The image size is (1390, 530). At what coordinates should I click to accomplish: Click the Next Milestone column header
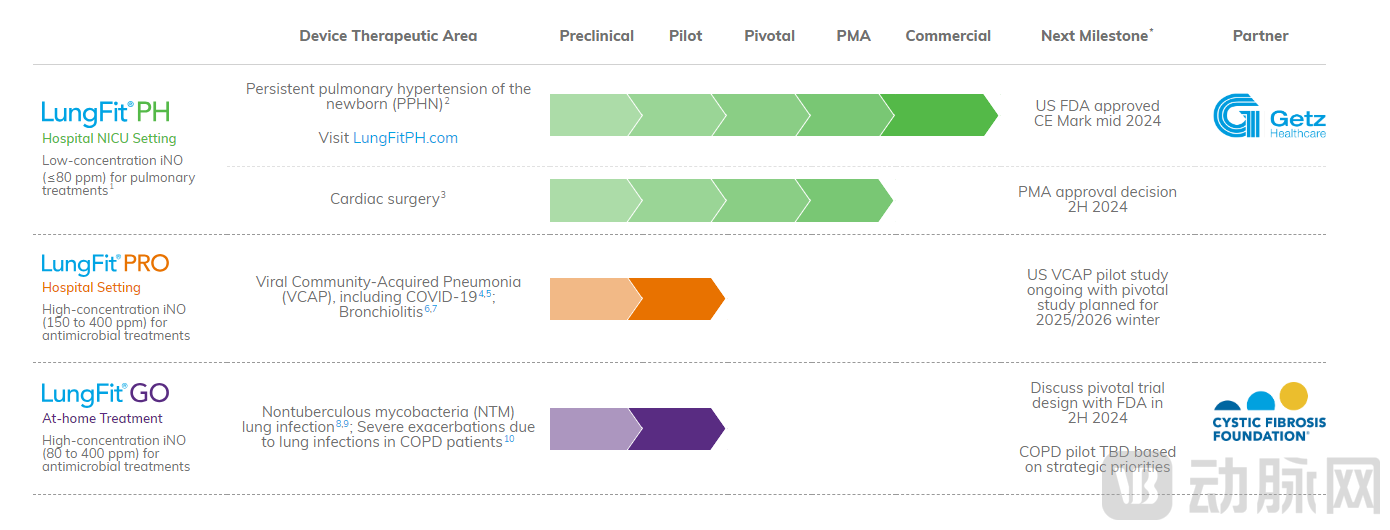click(x=1096, y=36)
